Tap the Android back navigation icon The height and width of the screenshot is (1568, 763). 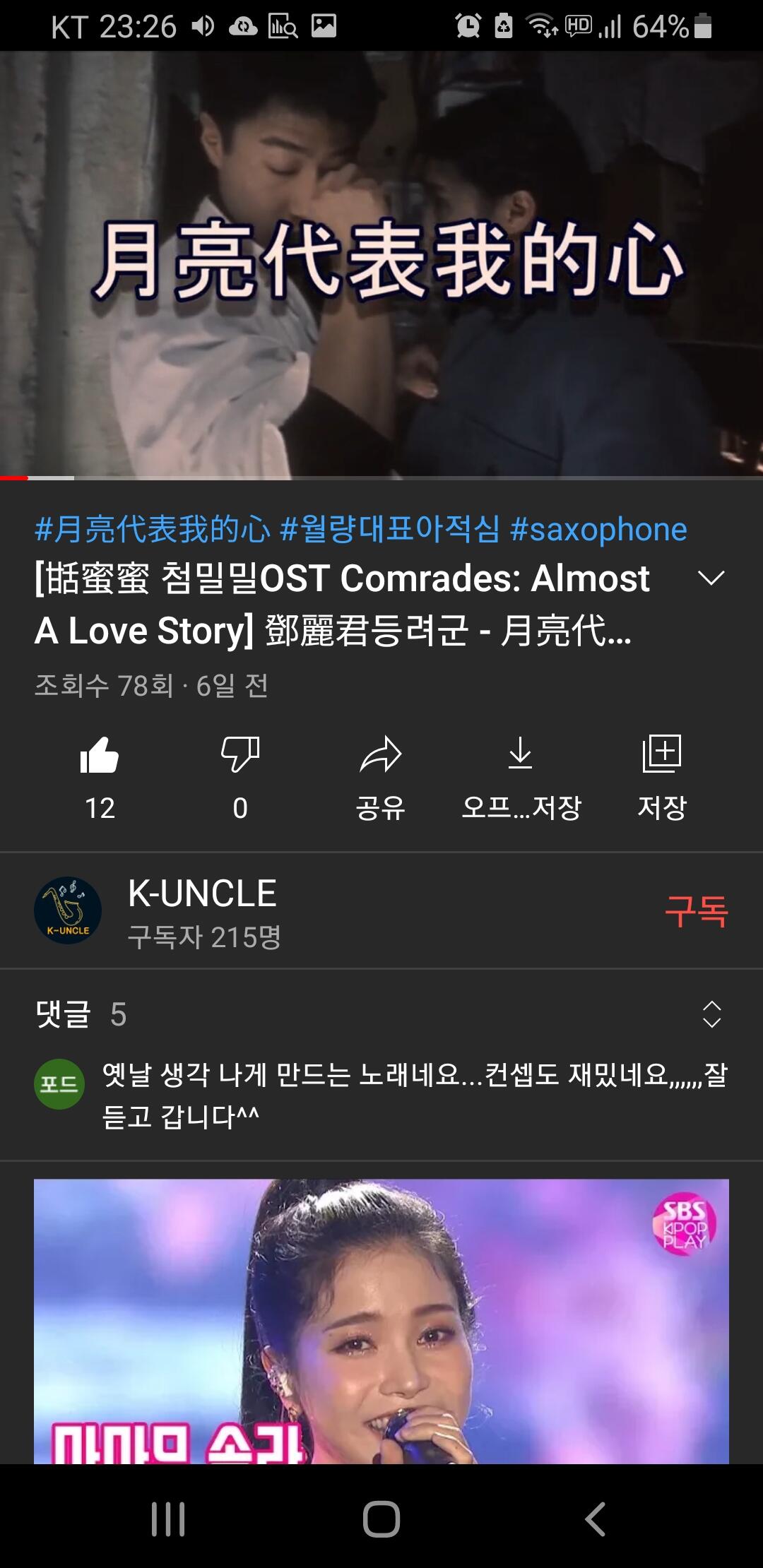595,1519
